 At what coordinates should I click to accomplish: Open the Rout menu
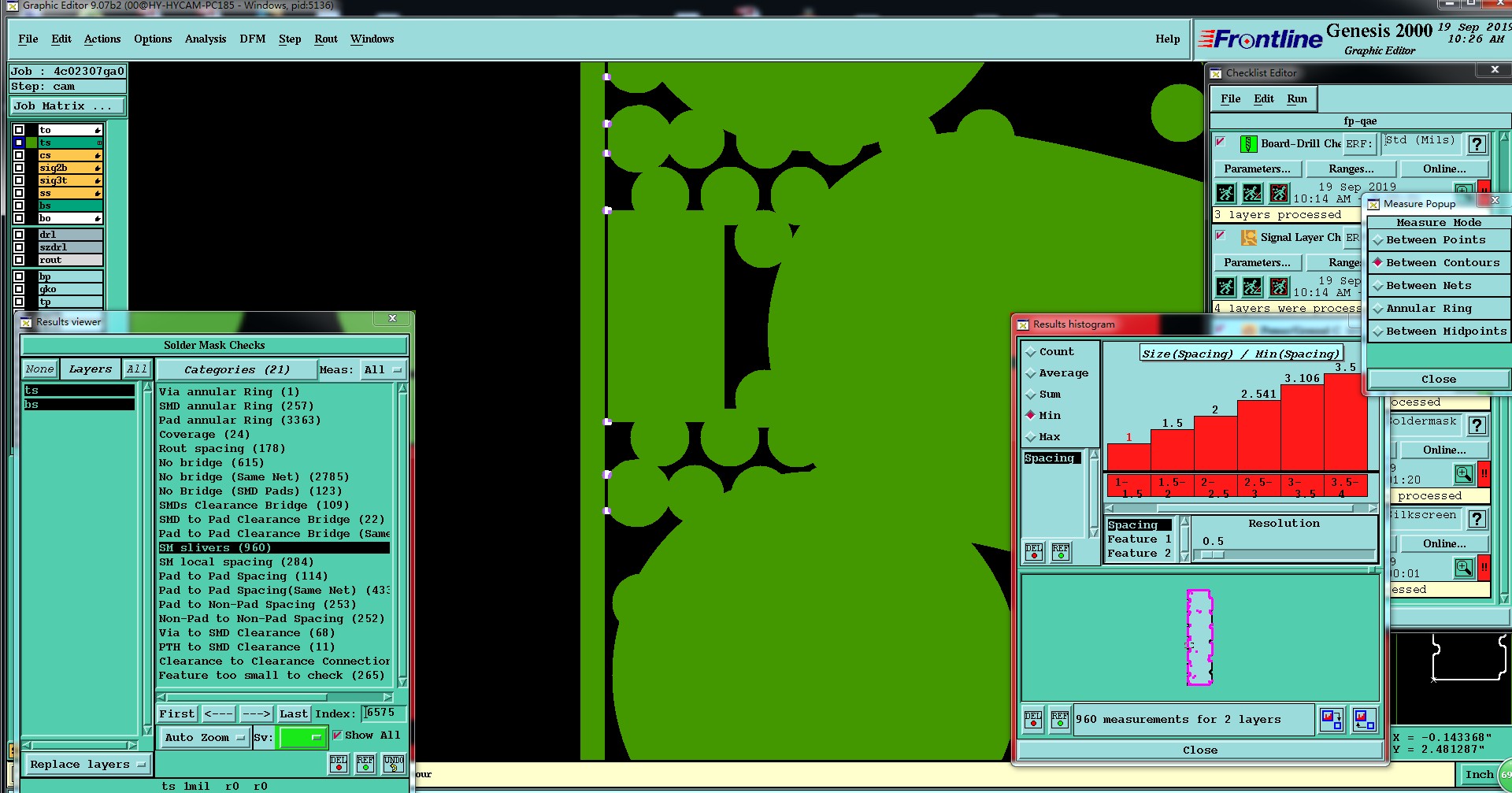[326, 39]
